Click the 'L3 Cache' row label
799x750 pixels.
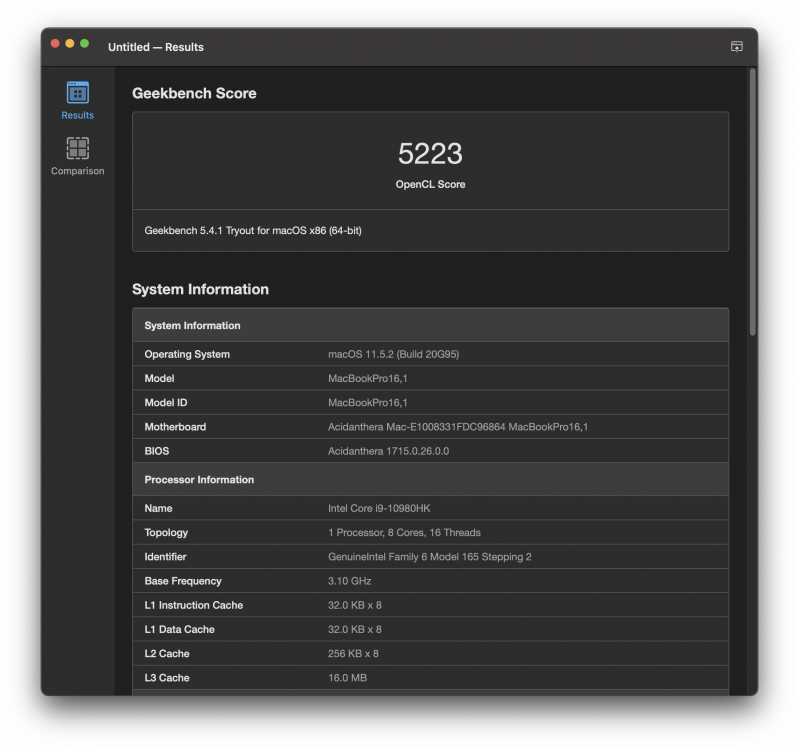click(167, 678)
